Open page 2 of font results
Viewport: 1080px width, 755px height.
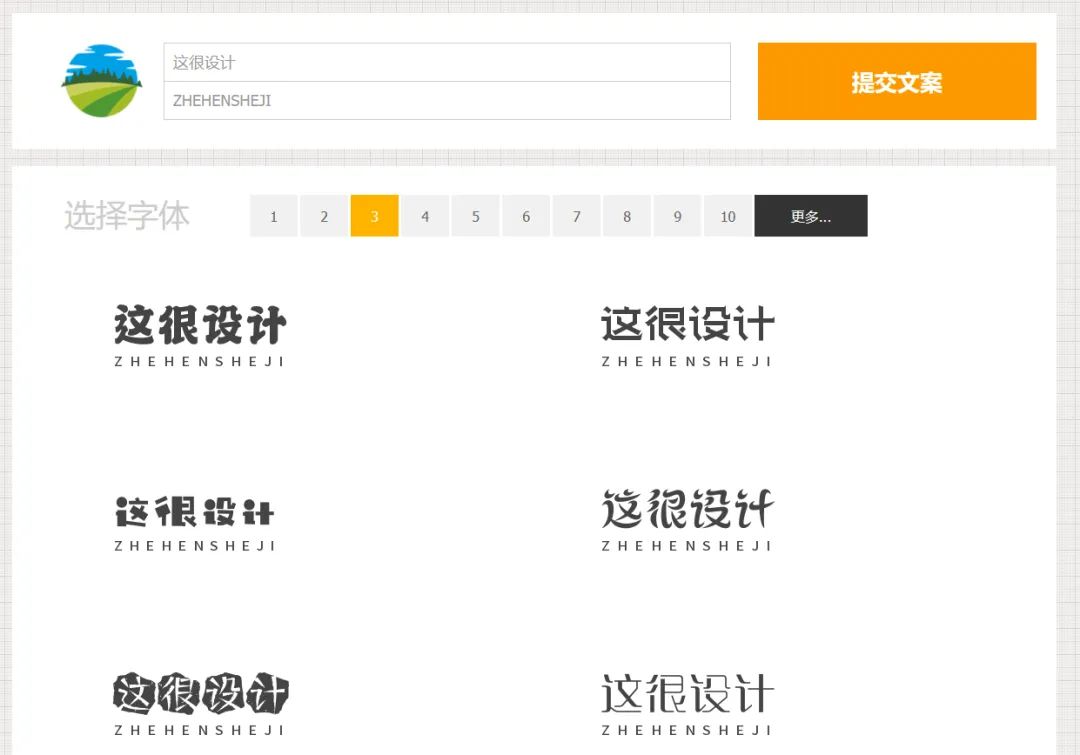click(324, 216)
